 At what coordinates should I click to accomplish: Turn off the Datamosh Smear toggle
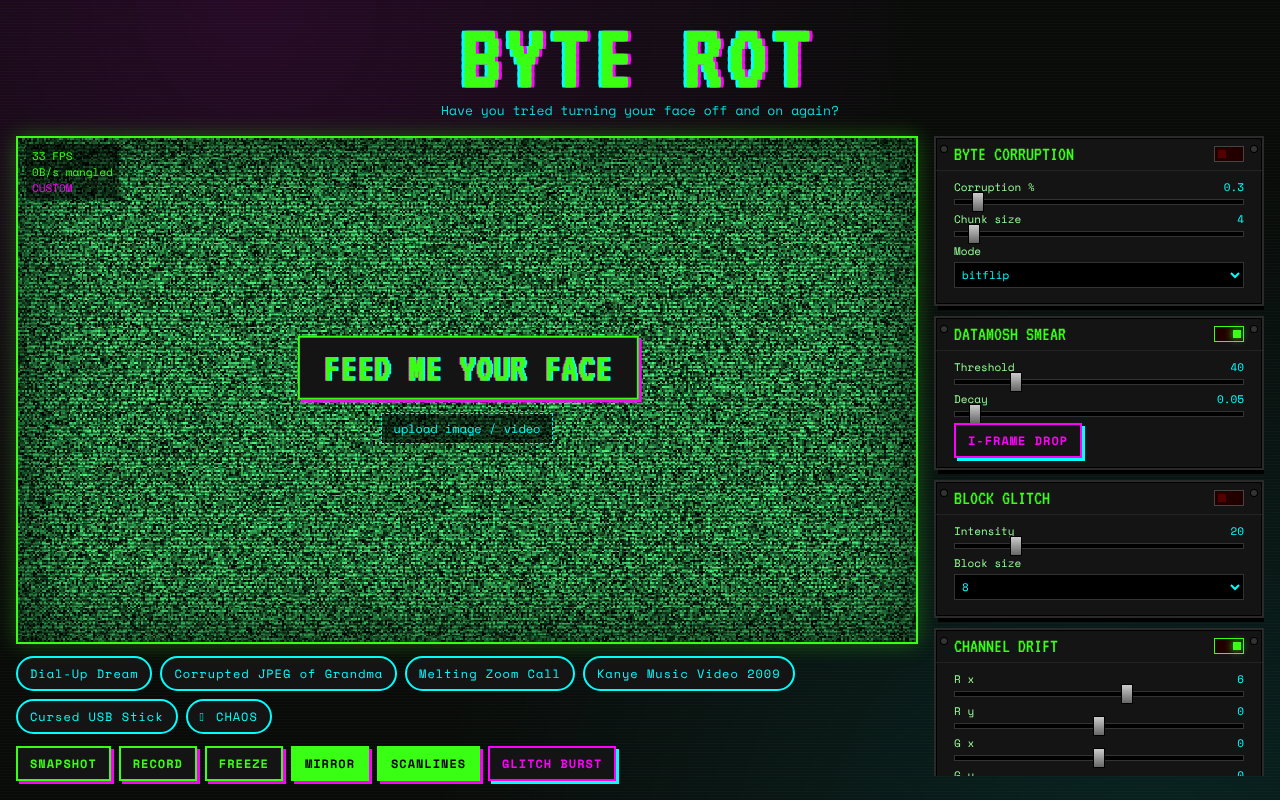tap(1229, 334)
